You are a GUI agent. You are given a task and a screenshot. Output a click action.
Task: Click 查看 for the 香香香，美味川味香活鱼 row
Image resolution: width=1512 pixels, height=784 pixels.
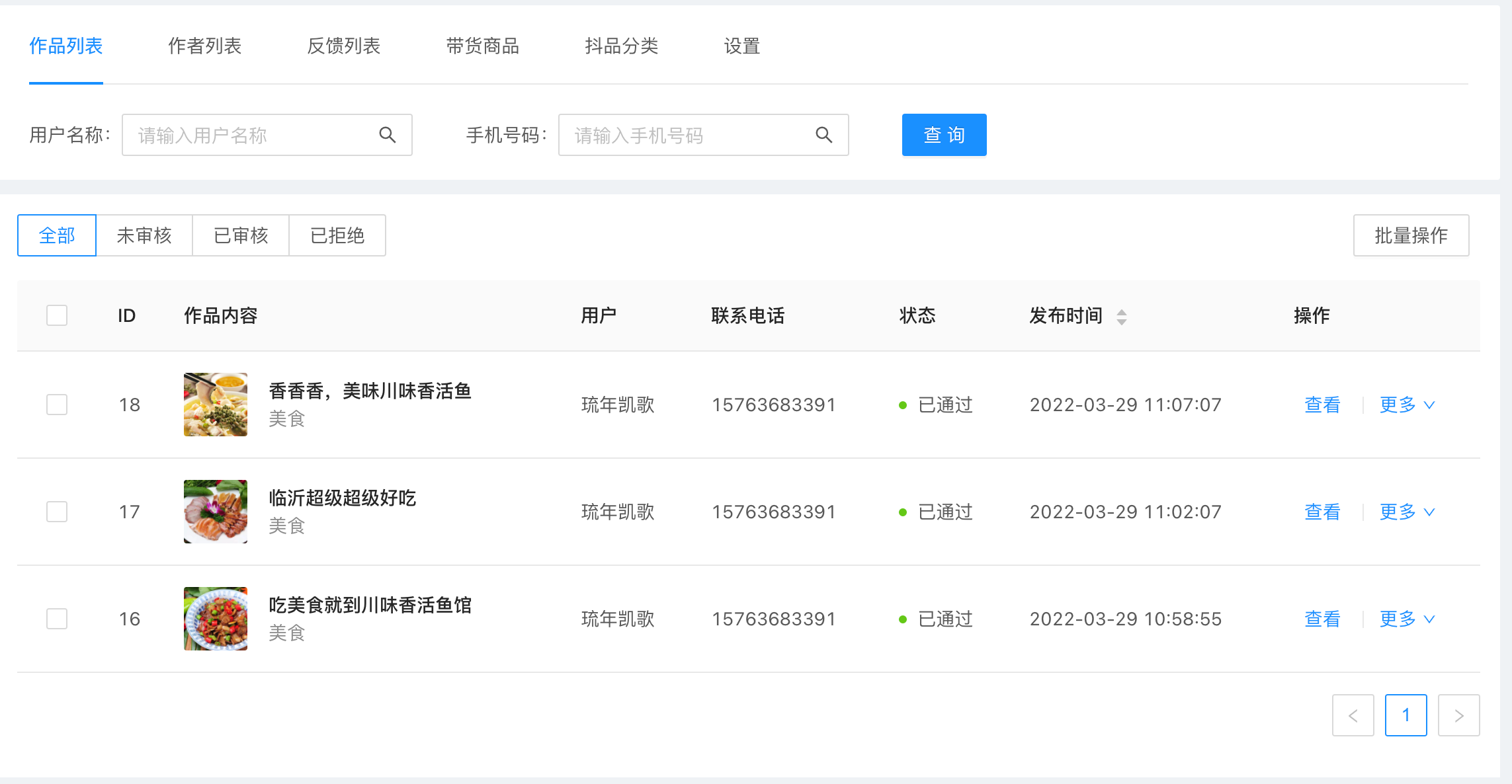(1322, 405)
